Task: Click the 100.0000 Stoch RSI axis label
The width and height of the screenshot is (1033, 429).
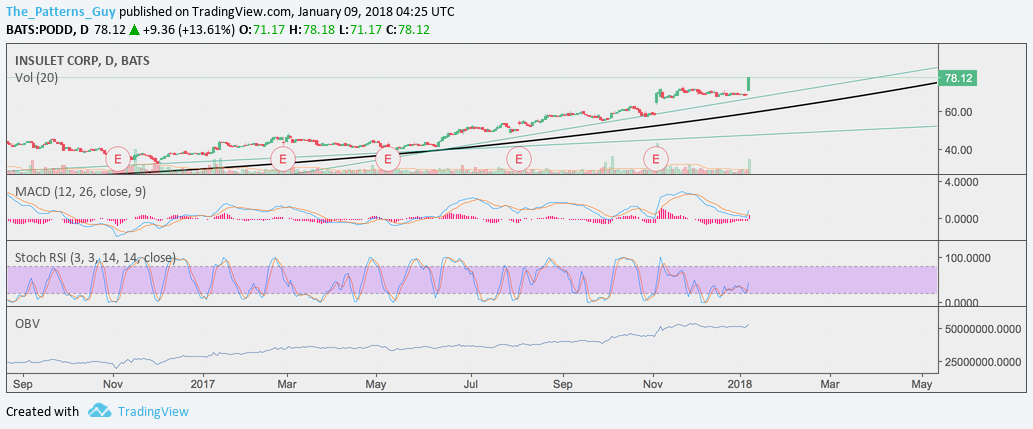Action: click(x=966, y=258)
